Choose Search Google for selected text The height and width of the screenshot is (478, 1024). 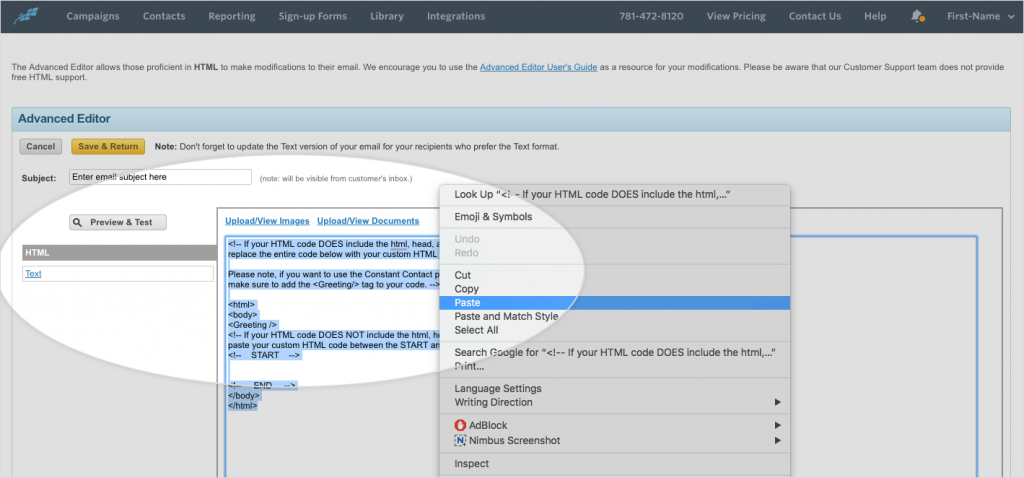tap(615, 353)
